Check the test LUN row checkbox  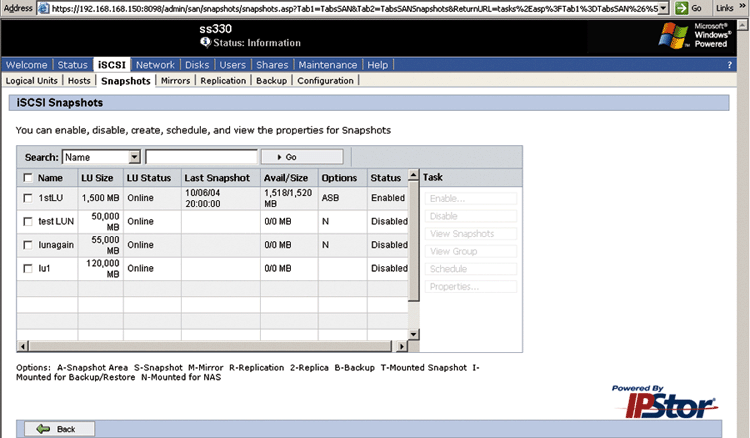27,221
